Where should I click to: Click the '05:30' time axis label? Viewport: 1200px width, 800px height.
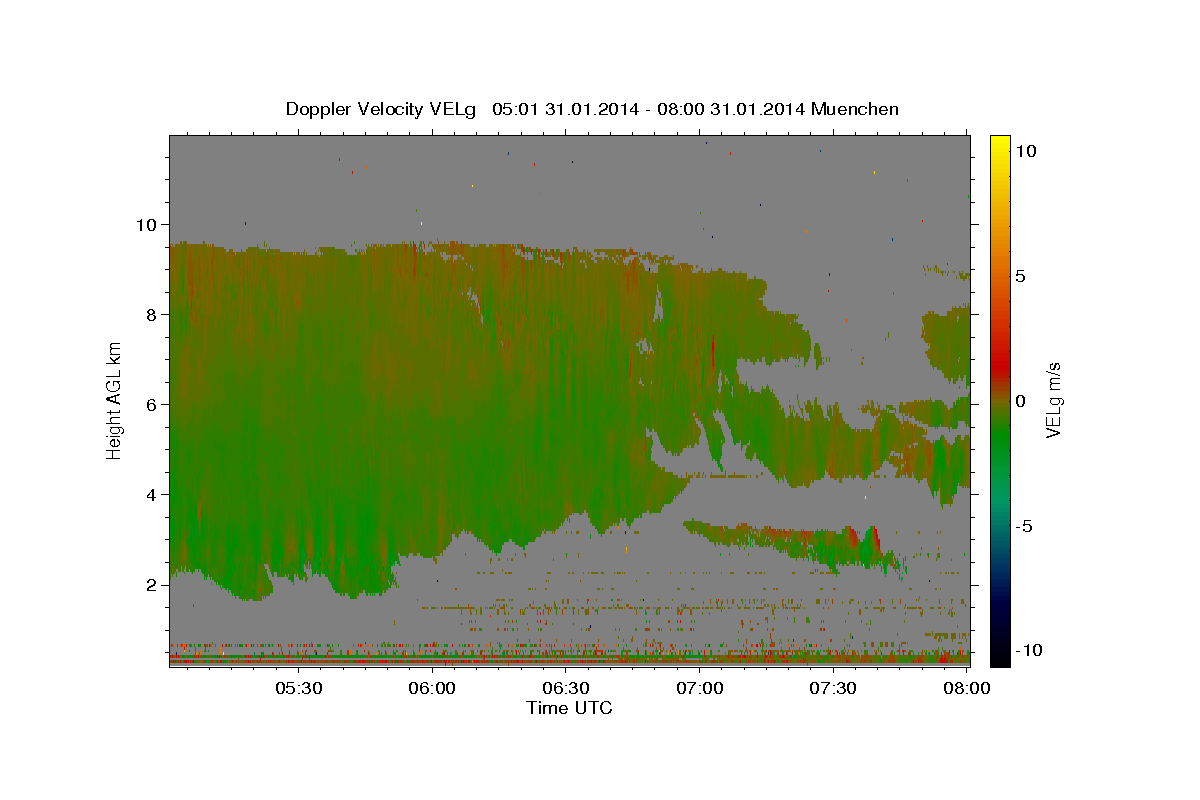point(299,689)
